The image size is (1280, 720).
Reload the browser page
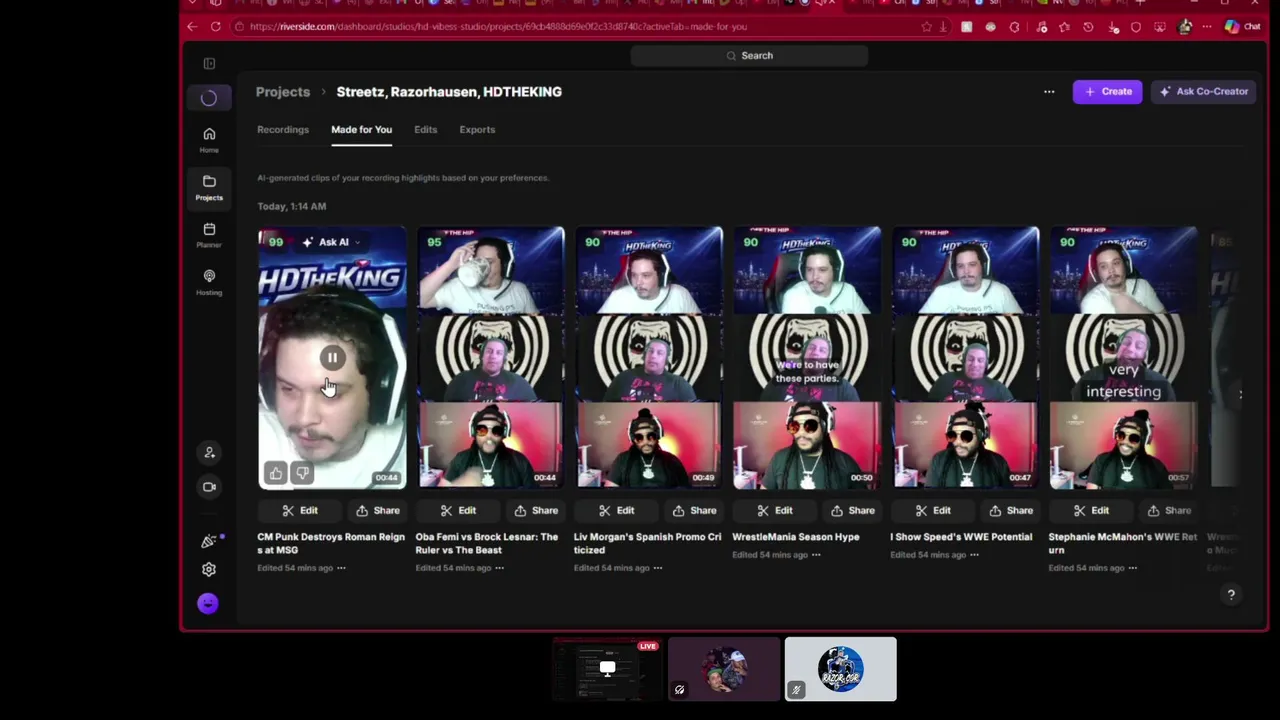[x=216, y=27]
